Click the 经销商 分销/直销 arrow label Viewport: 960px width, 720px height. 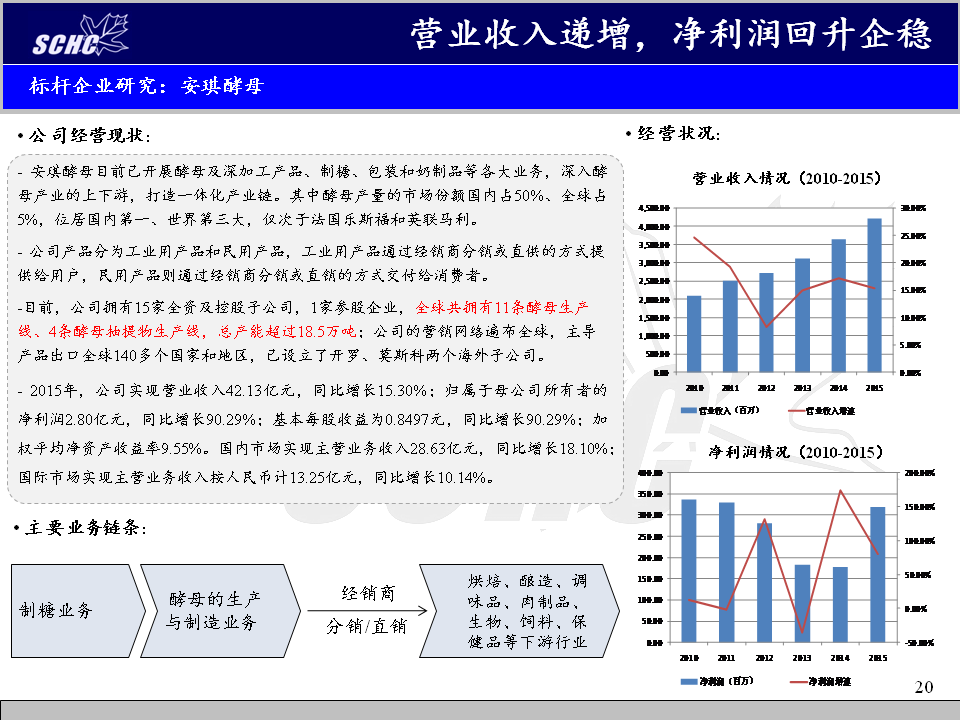tap(367, 610)
